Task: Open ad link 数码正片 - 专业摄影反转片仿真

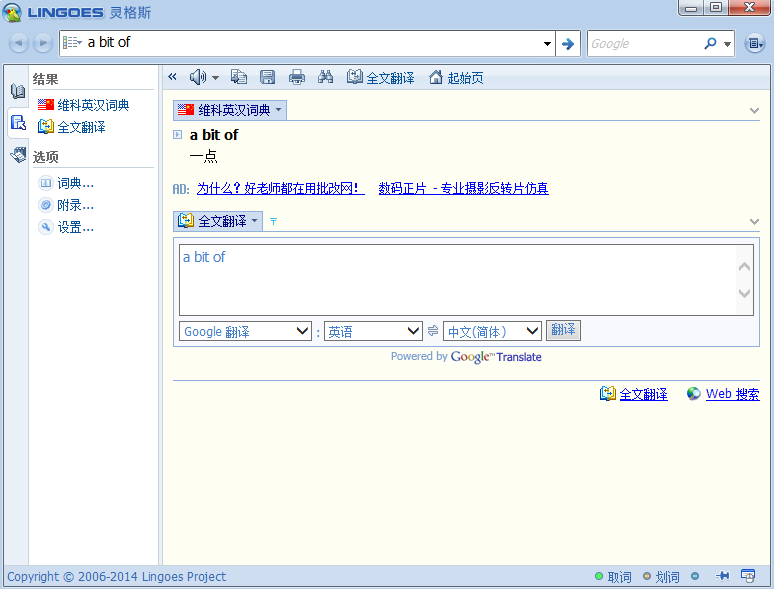Action: point(463,188)
